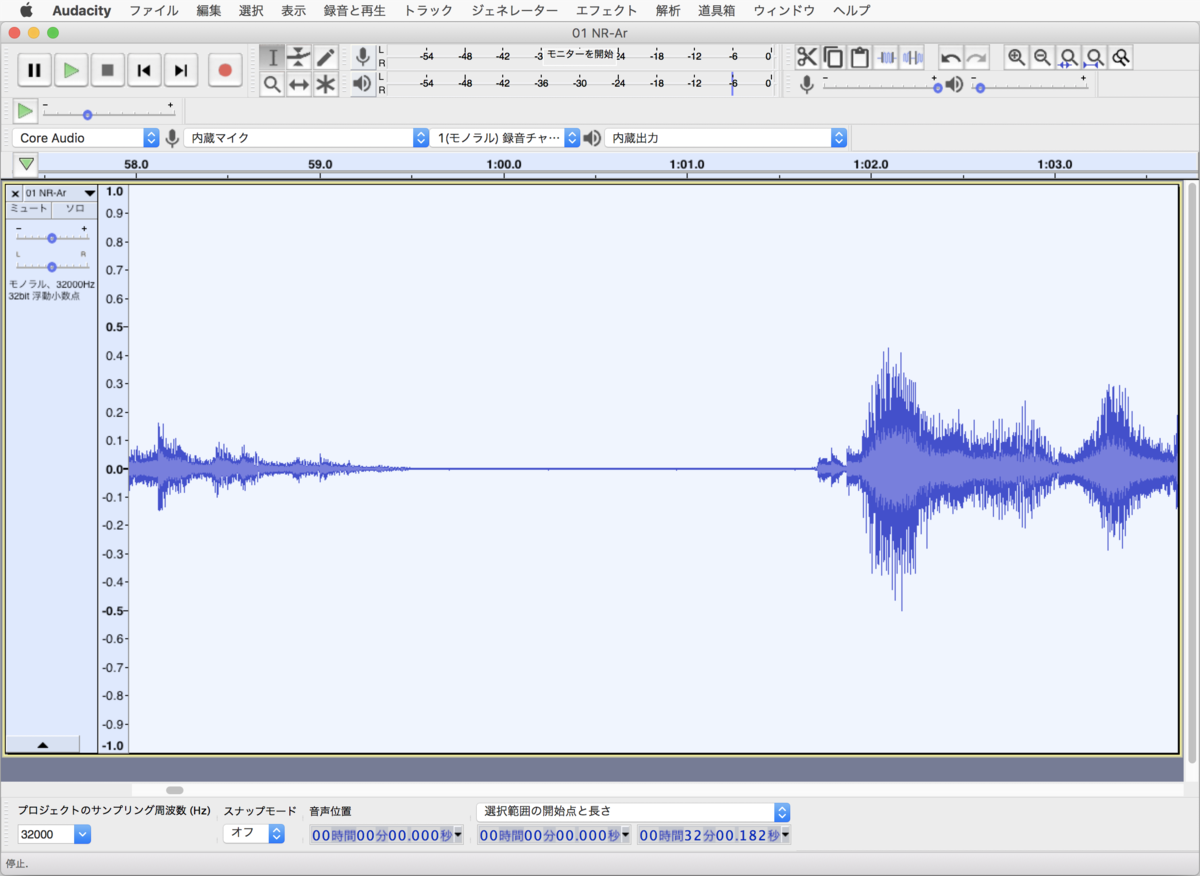
Task: Skip to start of the project
Action: (x=144, y=70)
